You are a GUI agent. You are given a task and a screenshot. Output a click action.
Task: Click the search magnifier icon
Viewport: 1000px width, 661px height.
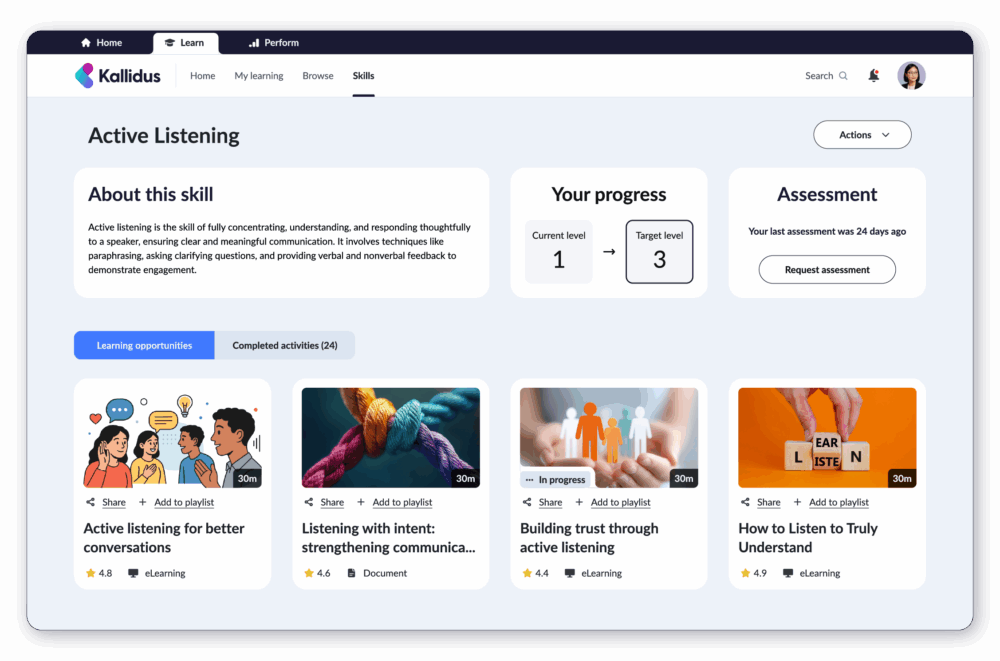pyautogui.click(x=843, y=76)
